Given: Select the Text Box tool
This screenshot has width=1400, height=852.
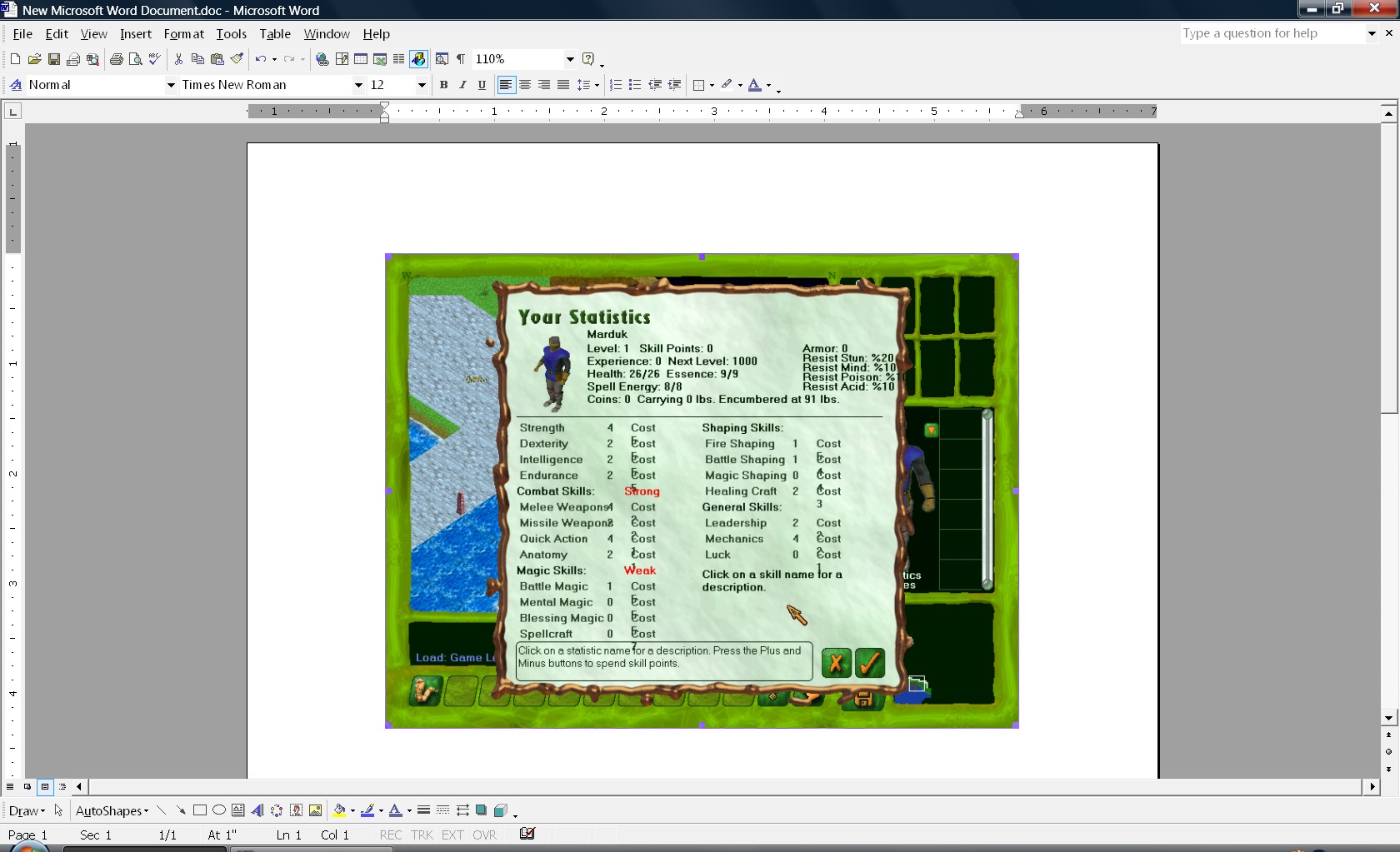Looking at the screenshot, I should pos(238,810).
